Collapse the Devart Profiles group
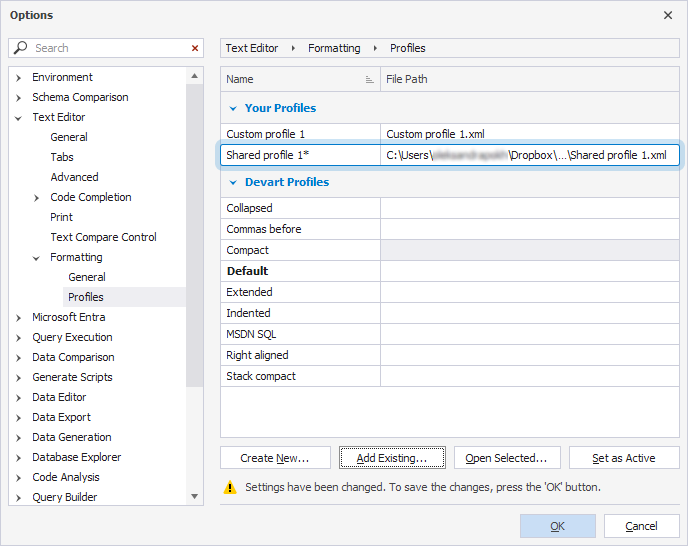Viewport: 688px width, 546px height. tap(233, 182)
